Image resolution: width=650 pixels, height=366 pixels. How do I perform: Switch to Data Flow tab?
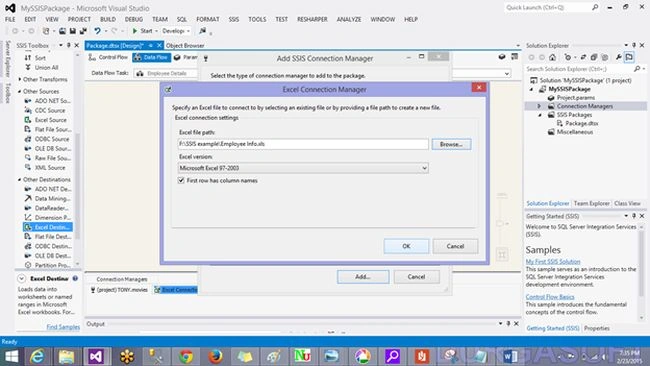pyautogui.click(x=151, y=57)
